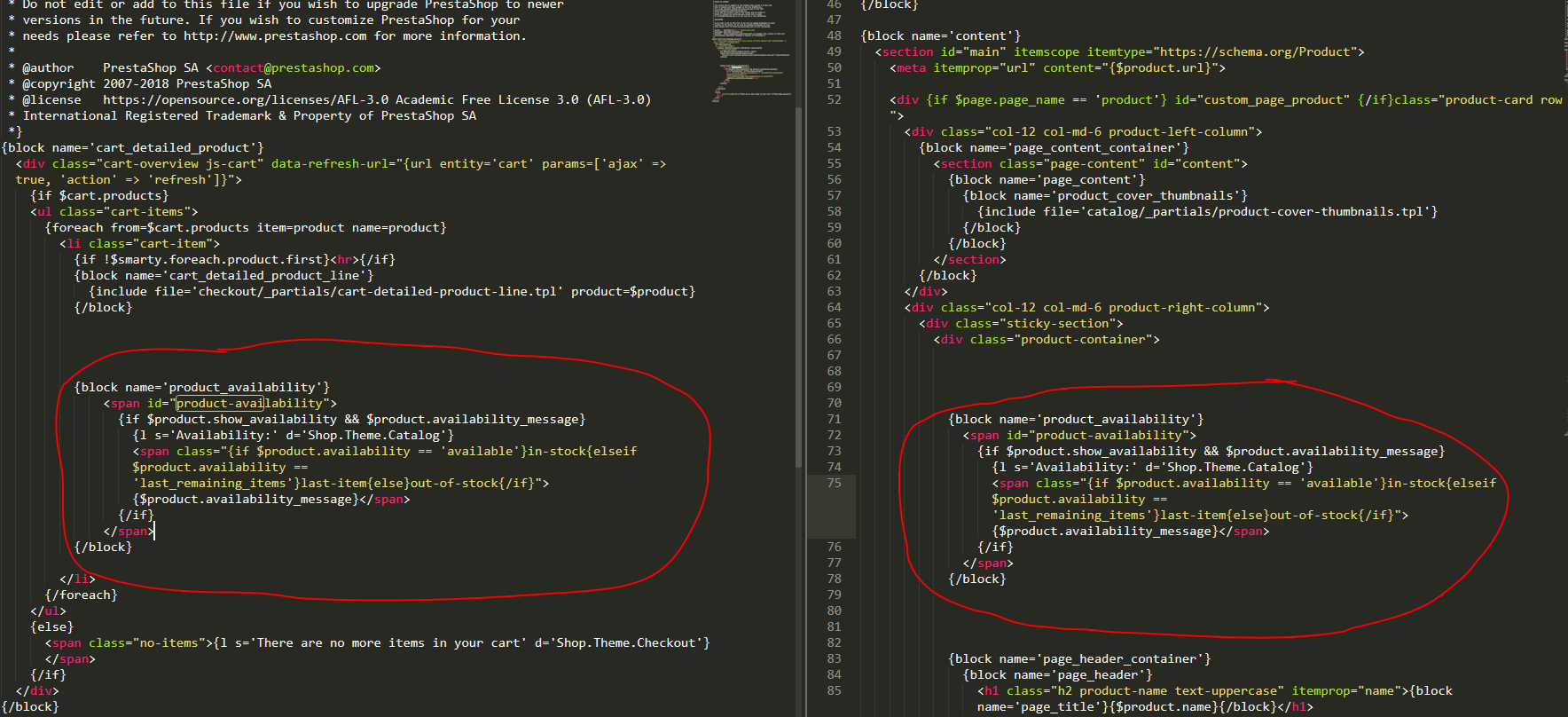Click the vertical scrollbar of the cart template pane
Image resolution: width=1568 pixels, height=717 pixels.
[x=799, y=288]
